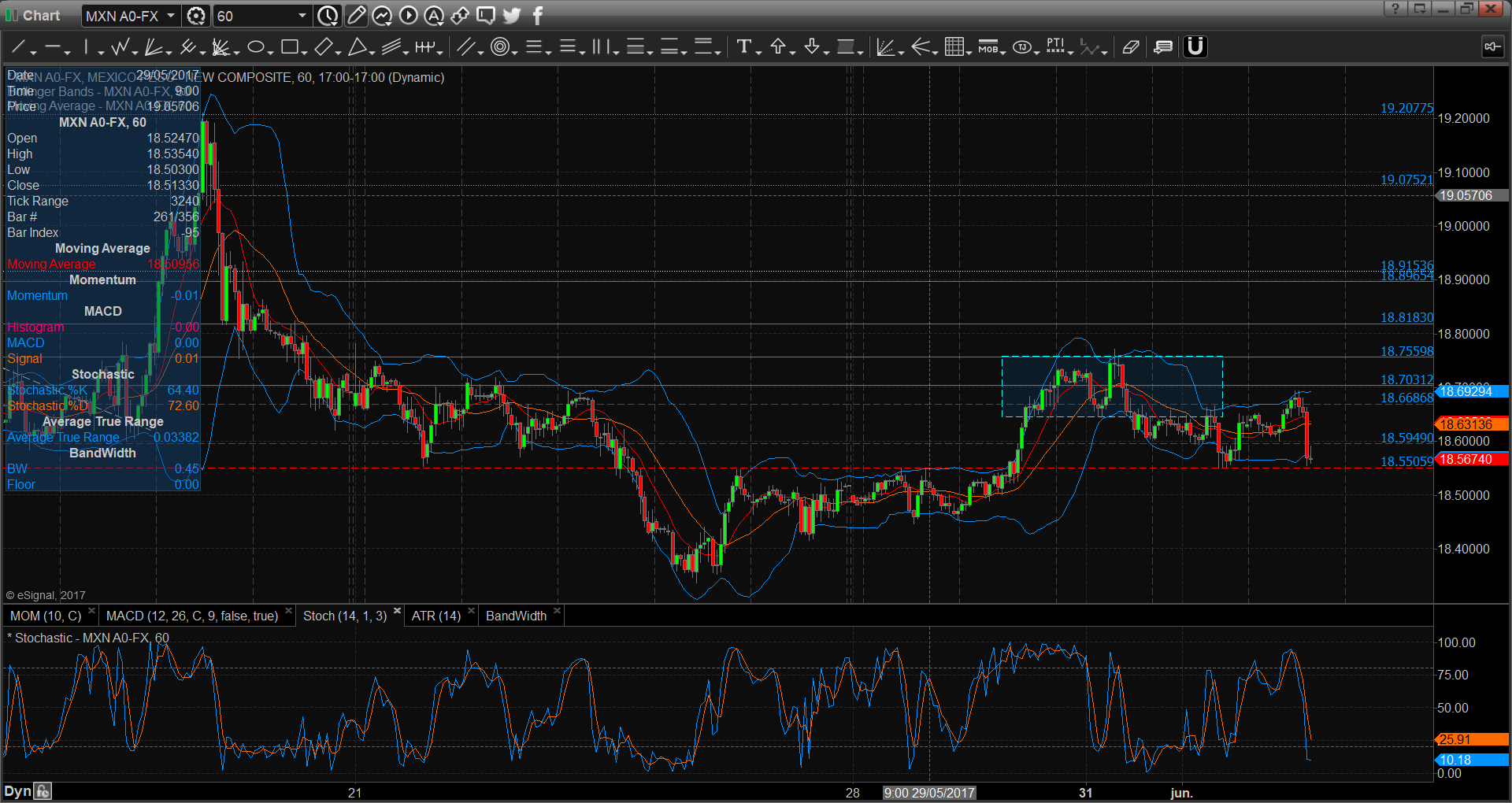The height and width of the screenshot is (803, 1512).
Task: Toggle the chart link button at toolbar end
Action: pyautogui.click(x=1492, y=47)
